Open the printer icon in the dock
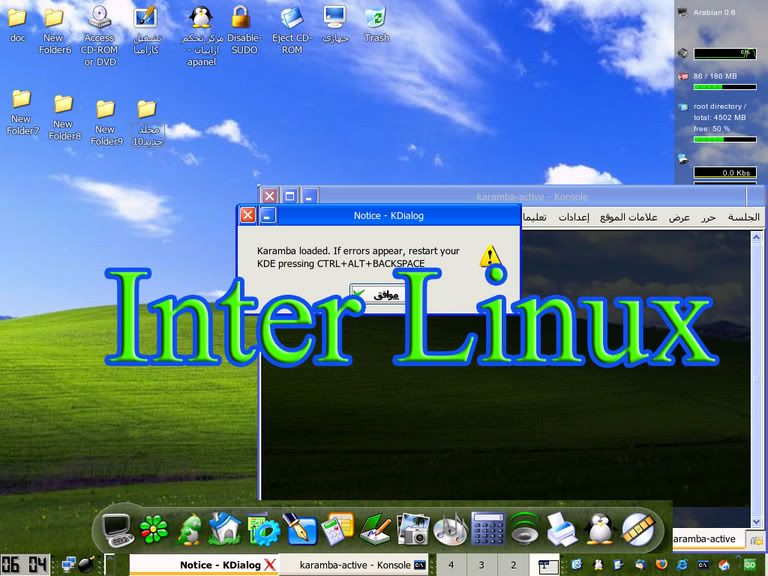 pos(562,529)
